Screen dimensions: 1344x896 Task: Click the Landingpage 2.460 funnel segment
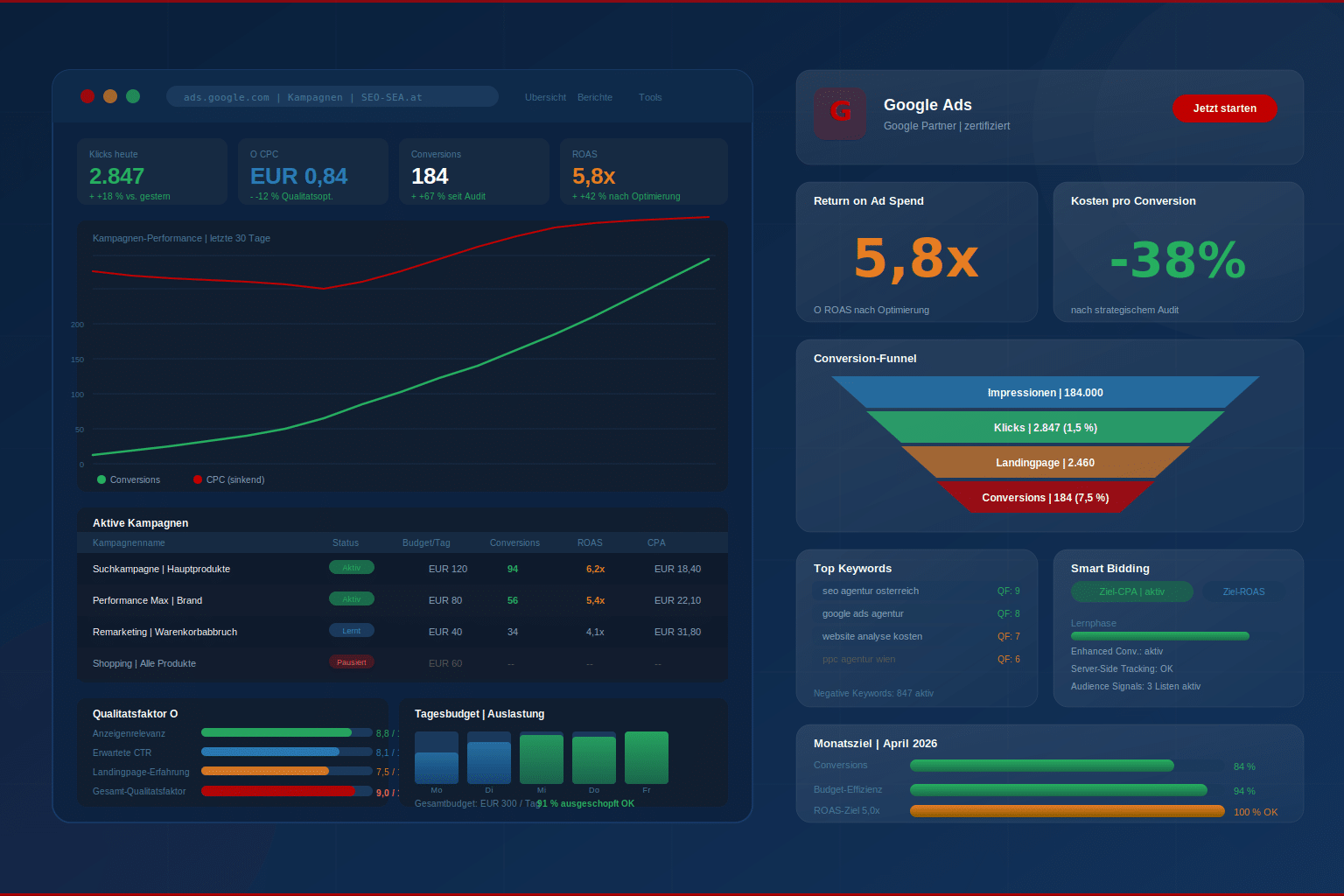click(x=1046, y=462)
